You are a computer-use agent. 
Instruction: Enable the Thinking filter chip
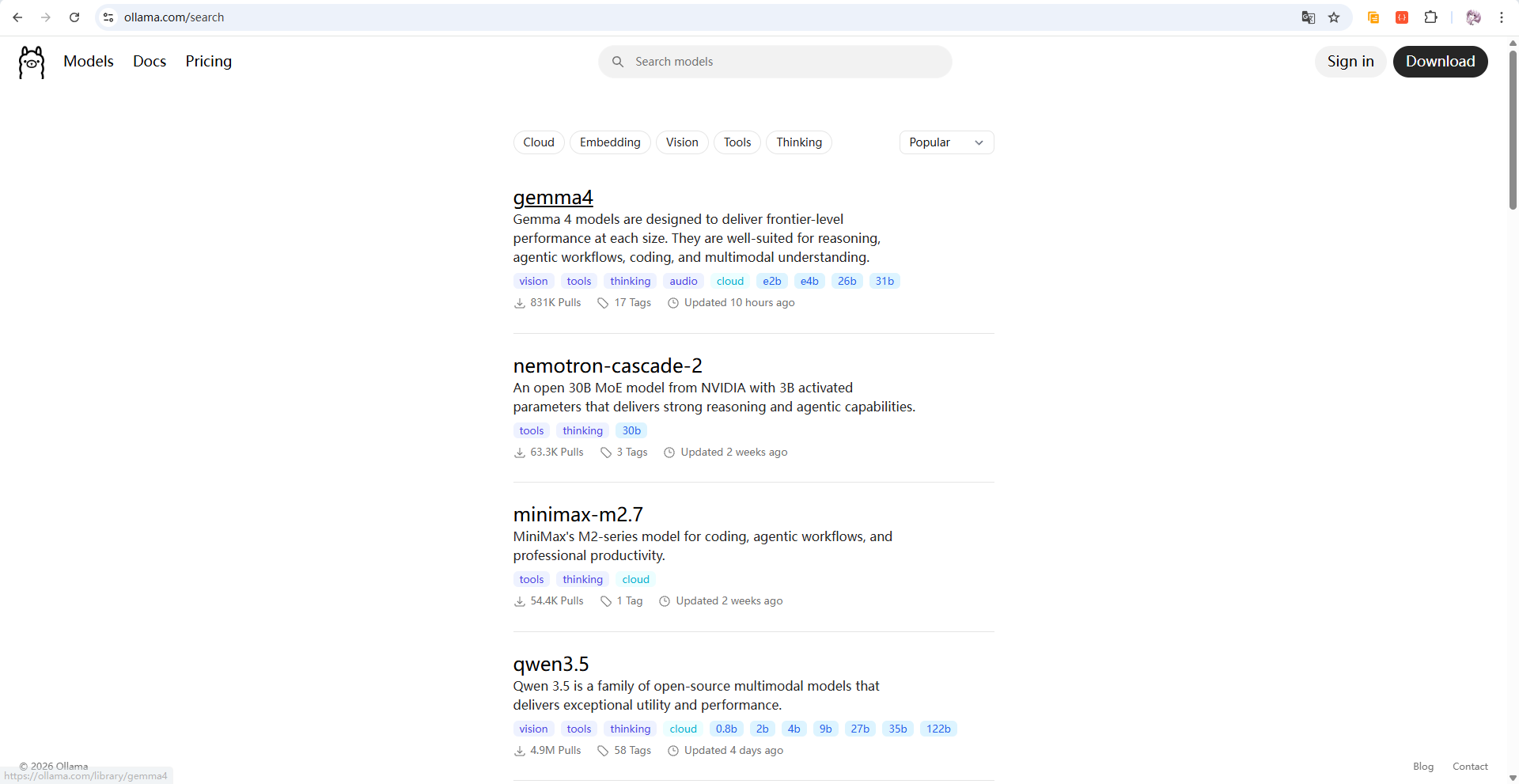798,142
